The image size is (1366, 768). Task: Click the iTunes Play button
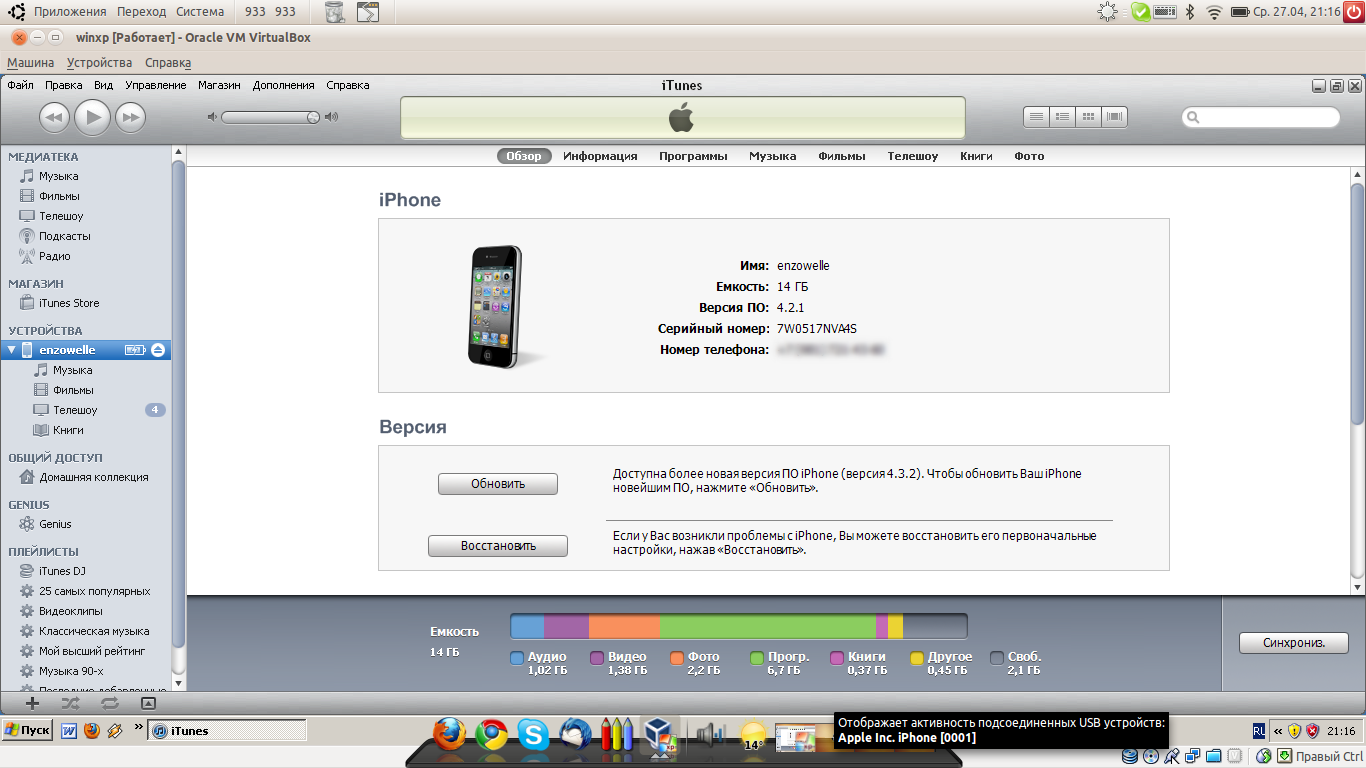click(92, 118)
